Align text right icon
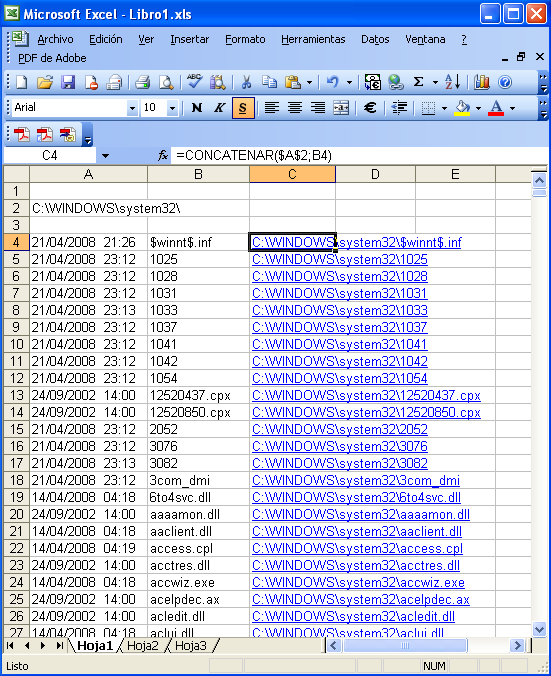Viewport: 551px width, 676px height. point(318,108)
